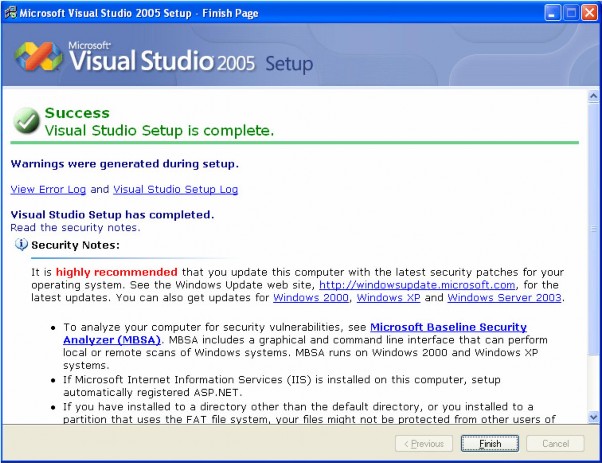Click the scrollbar up arrow
Image resolution: width=602 pixels, height=463 pixels.
point(593,96)
